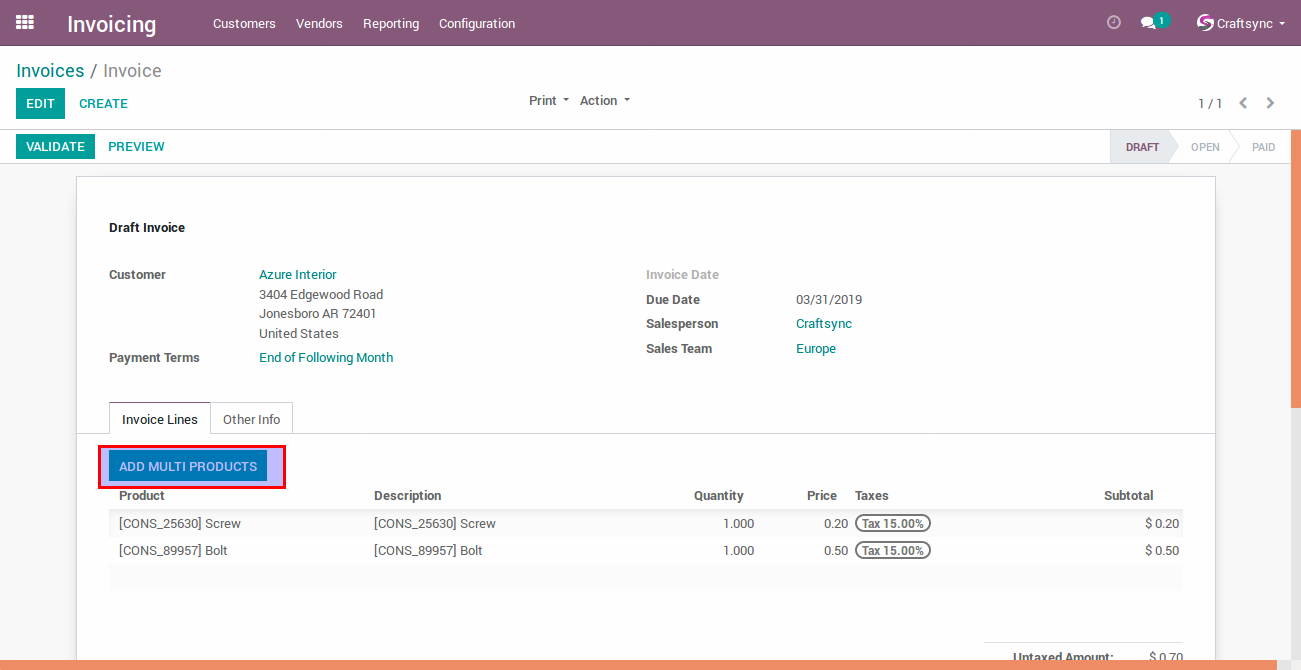Viewport: 1301px width, 670px height.
Task: Open the activities clock icon
Action: pos(1114,22)
